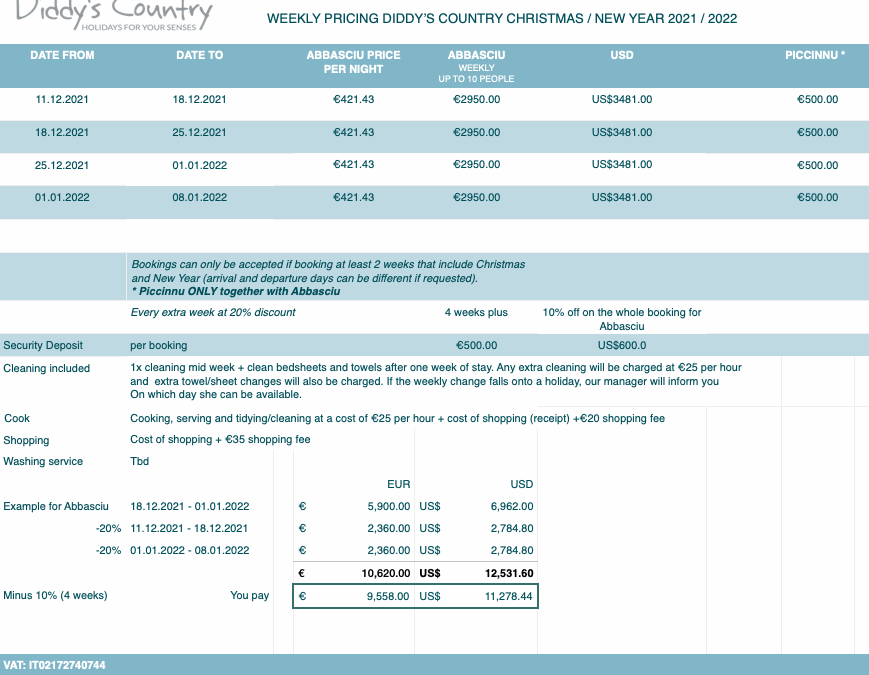
Task: Select Date From cell '25.12.2021' in third table row
Action: [62, 165]
